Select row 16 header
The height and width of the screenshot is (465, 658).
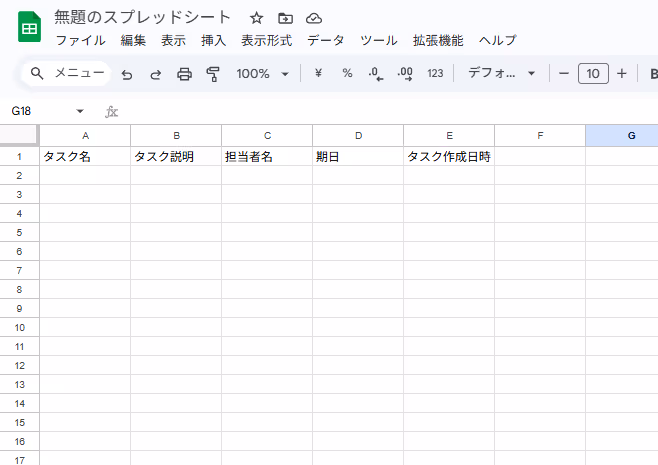[x=19, y=441]
